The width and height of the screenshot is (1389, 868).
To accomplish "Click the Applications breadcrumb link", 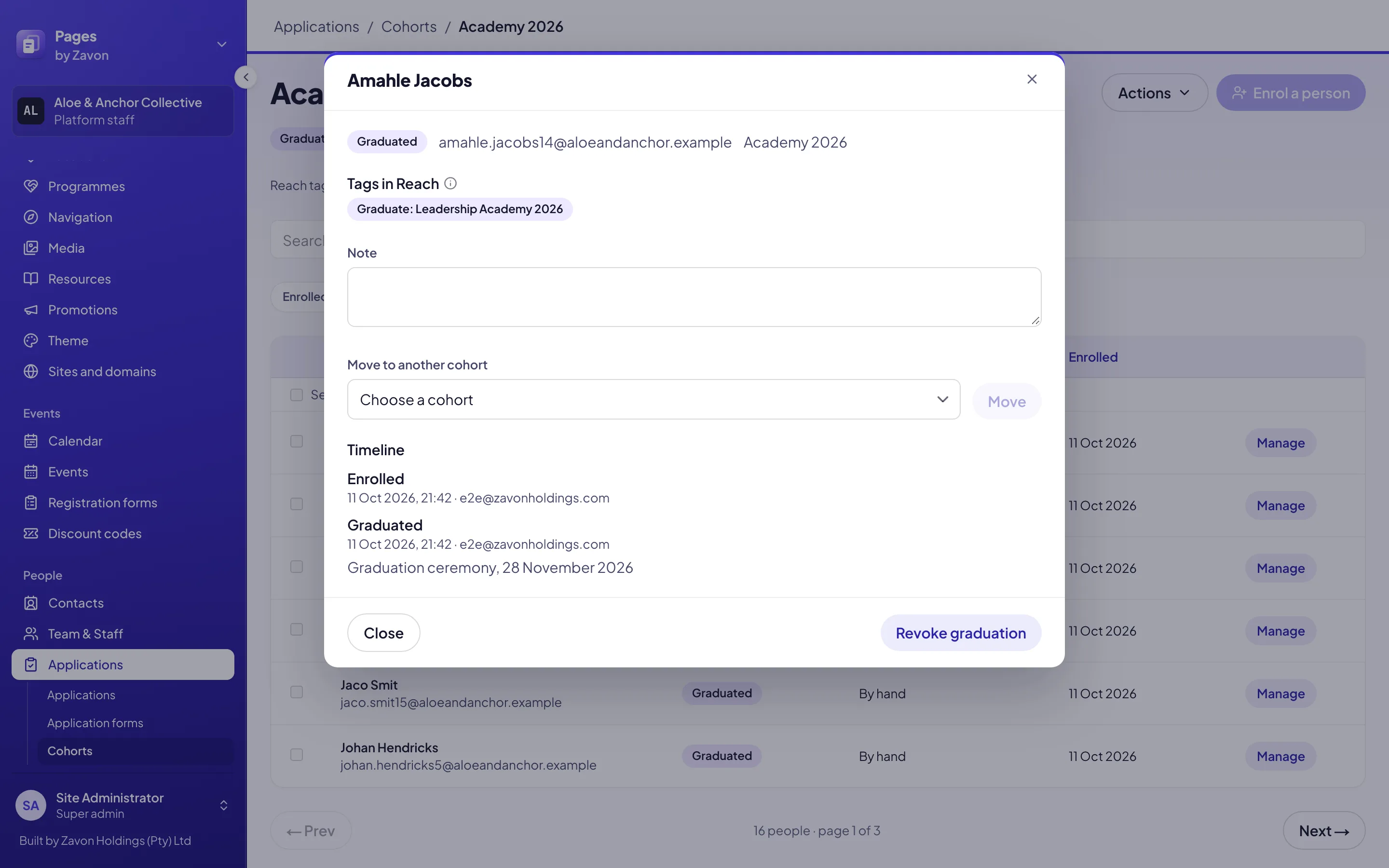I will click(316, 27).
